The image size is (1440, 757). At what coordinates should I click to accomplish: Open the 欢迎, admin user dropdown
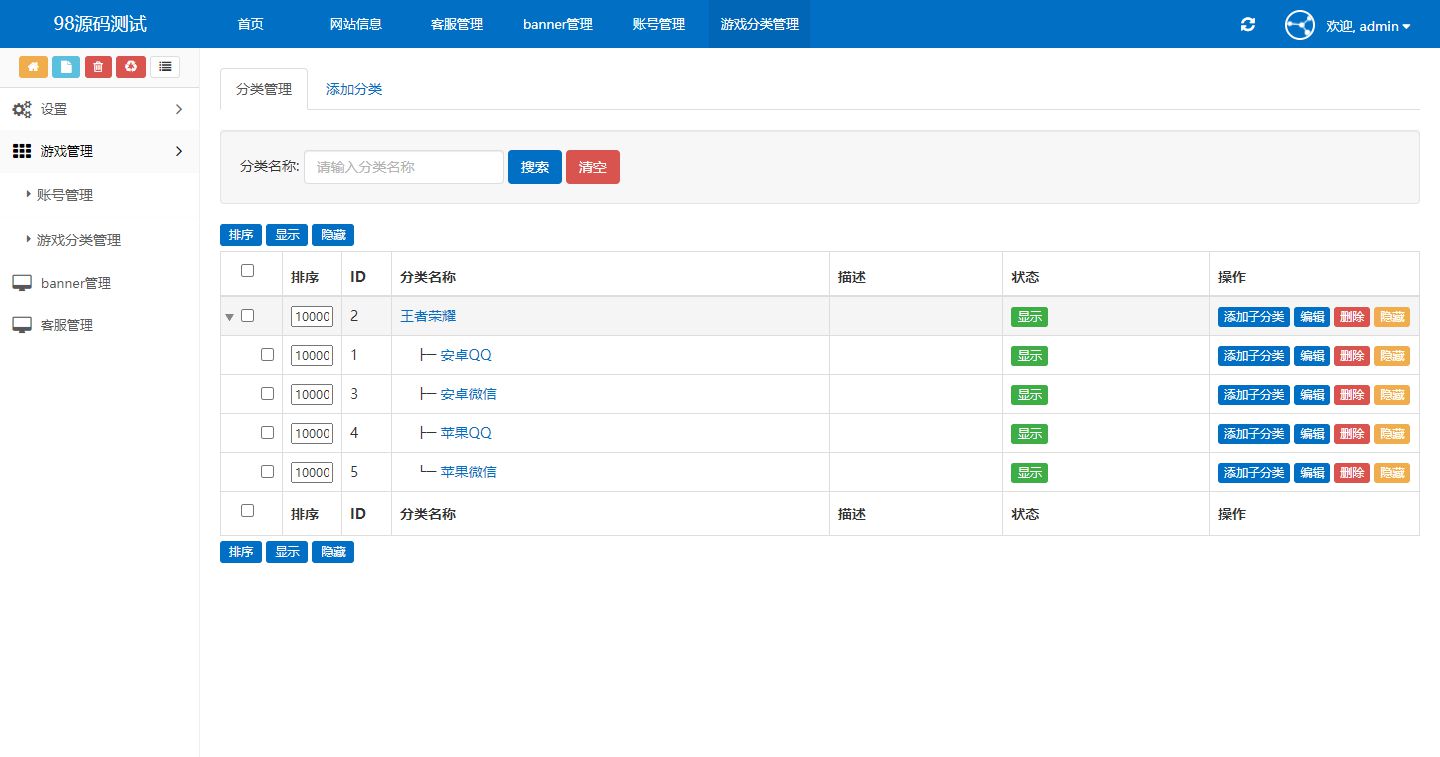[1367, 26]
